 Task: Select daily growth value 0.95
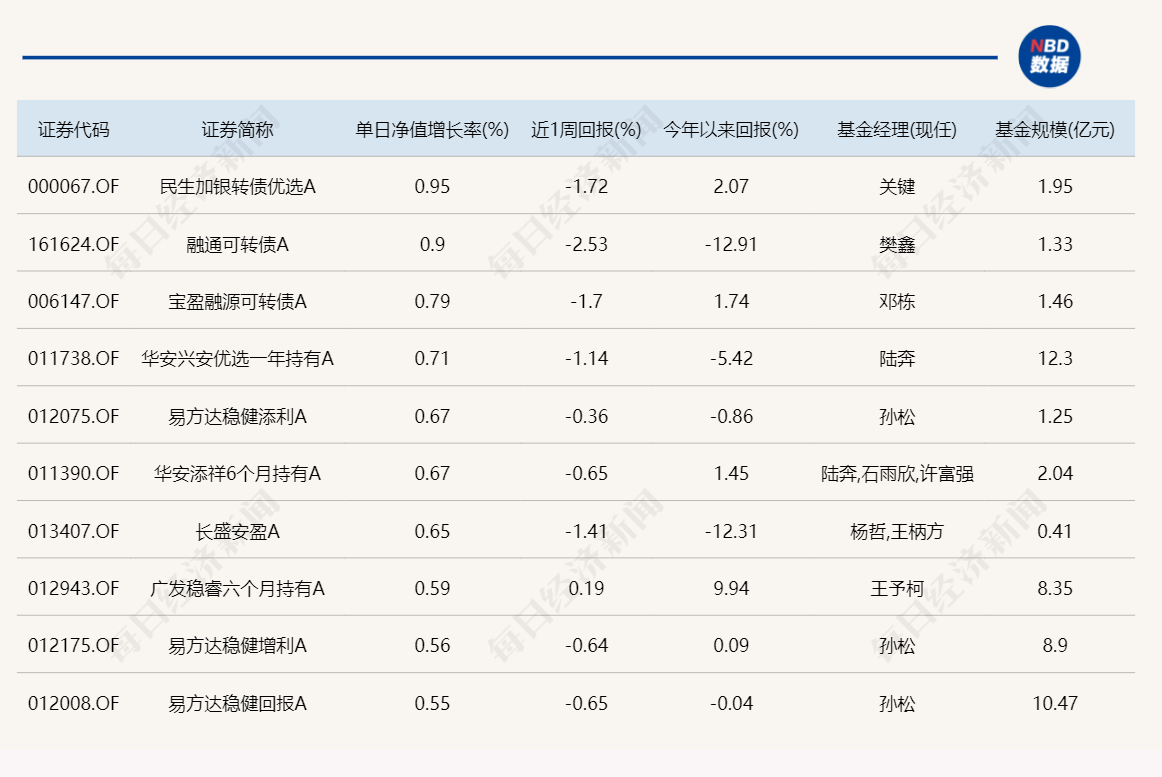pos(432,186)
